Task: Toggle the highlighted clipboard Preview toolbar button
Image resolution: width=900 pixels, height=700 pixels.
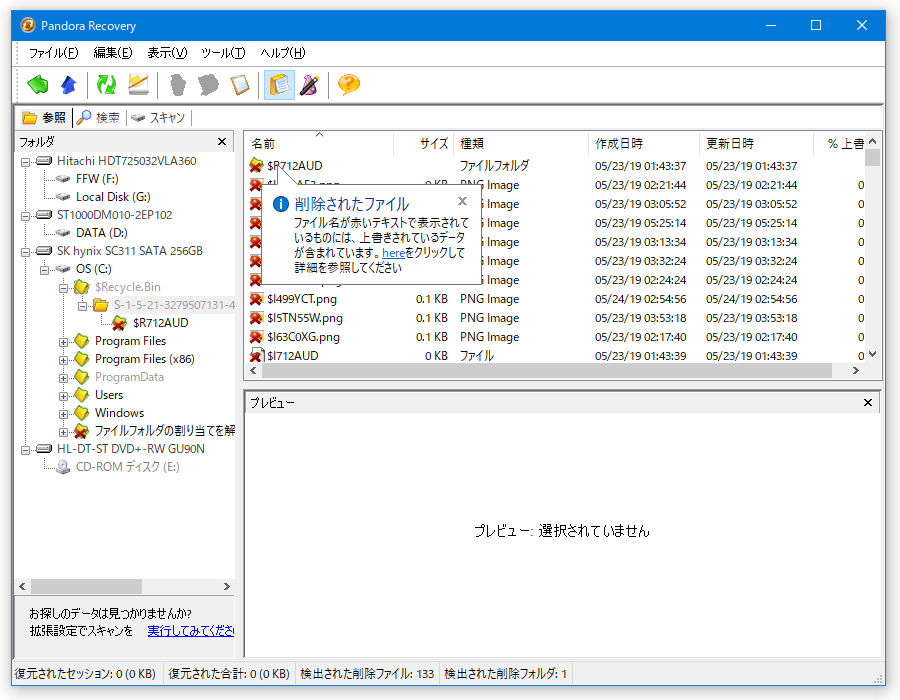Action: click(x=280, y=85)
